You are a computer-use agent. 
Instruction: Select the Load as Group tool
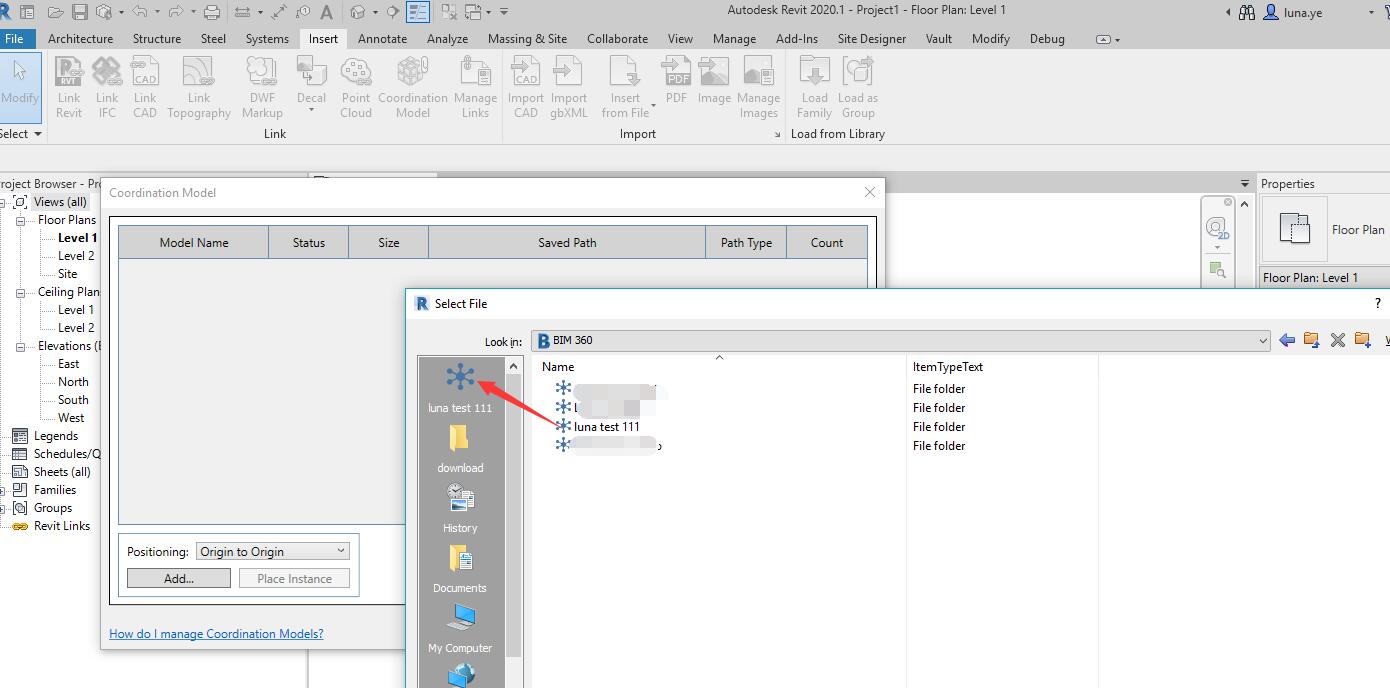point(858,87)
